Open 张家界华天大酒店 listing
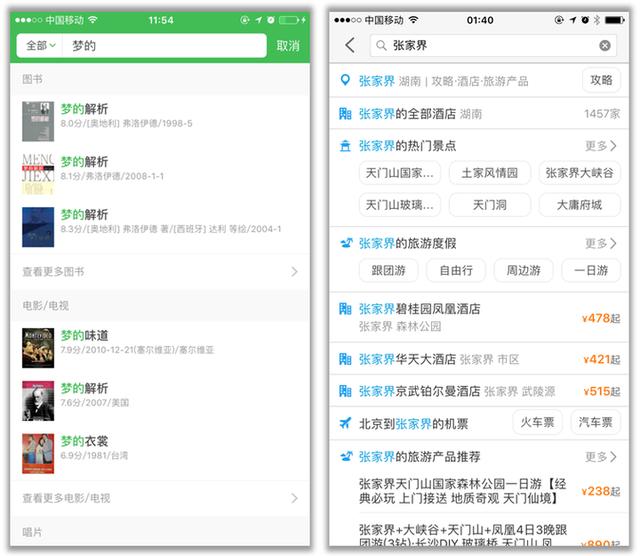This screenshot has height=556, width=640. click(479, 359)
